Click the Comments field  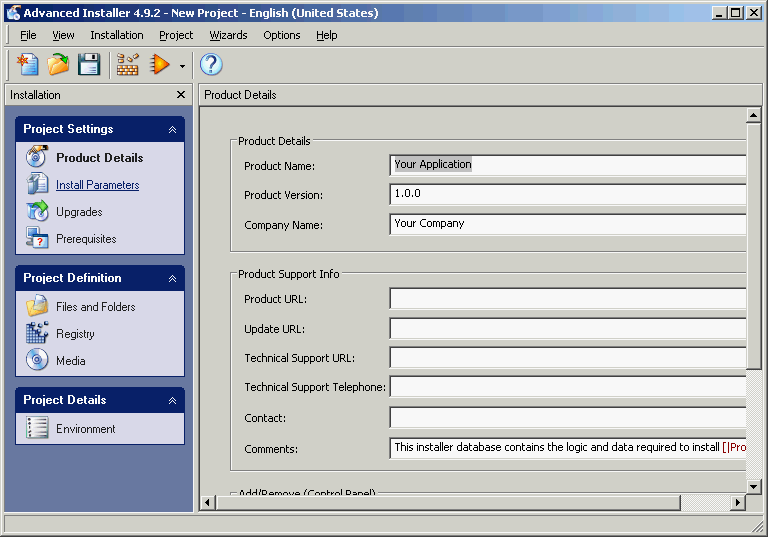point(568,448)
